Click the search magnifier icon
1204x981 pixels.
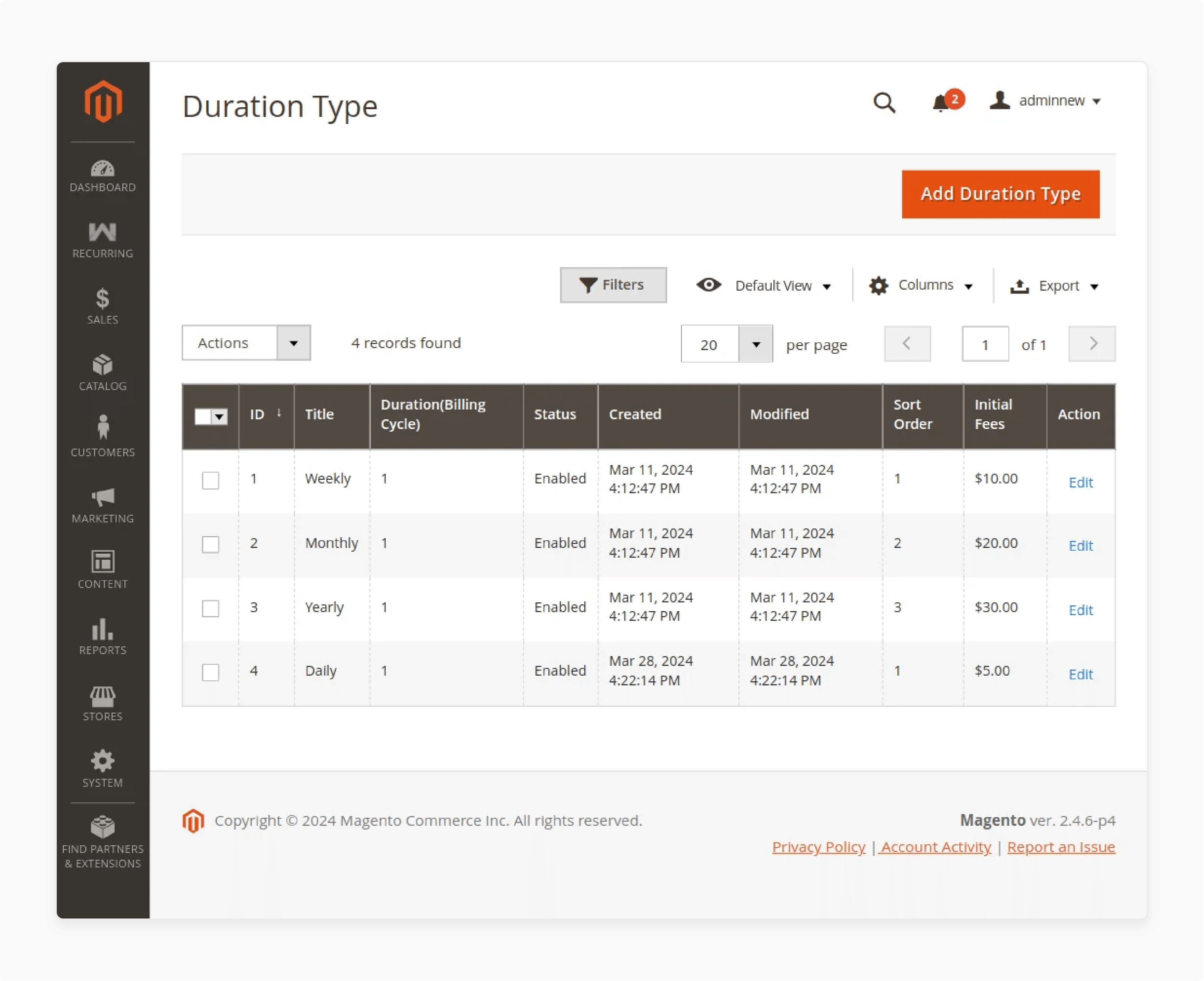tap(884, 103)
